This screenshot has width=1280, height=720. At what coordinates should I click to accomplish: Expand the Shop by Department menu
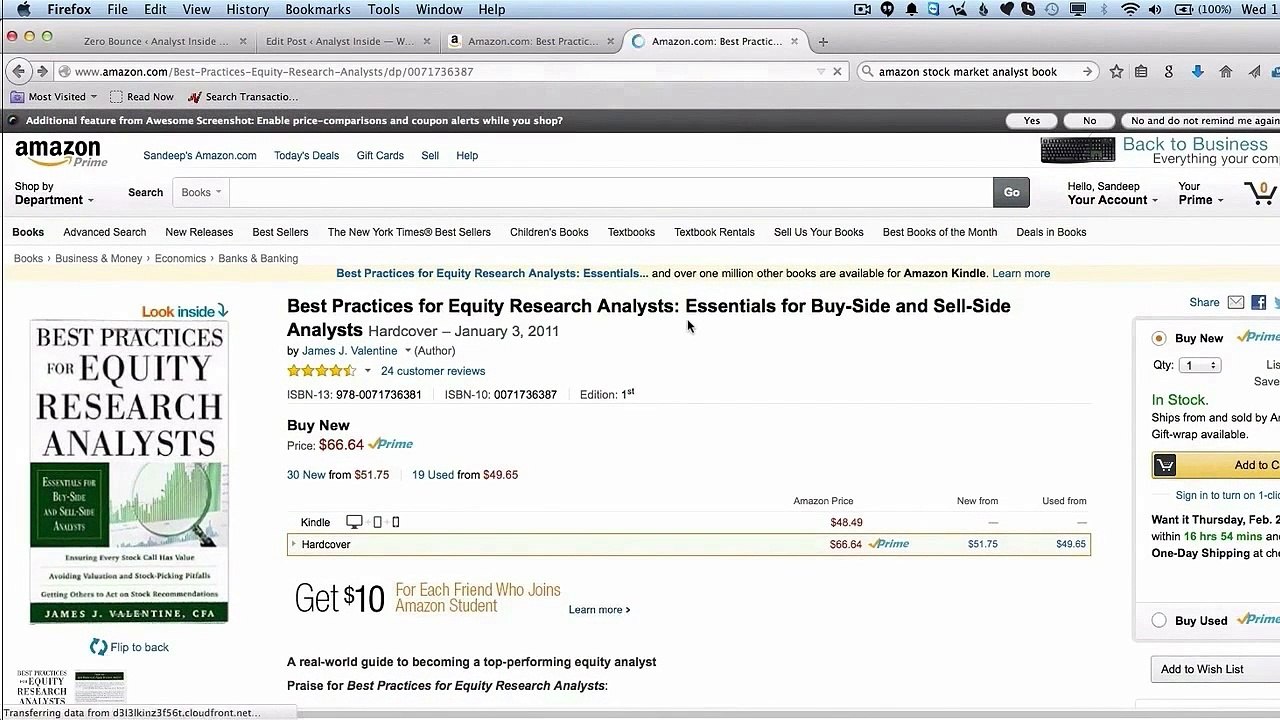click(54, 193)
